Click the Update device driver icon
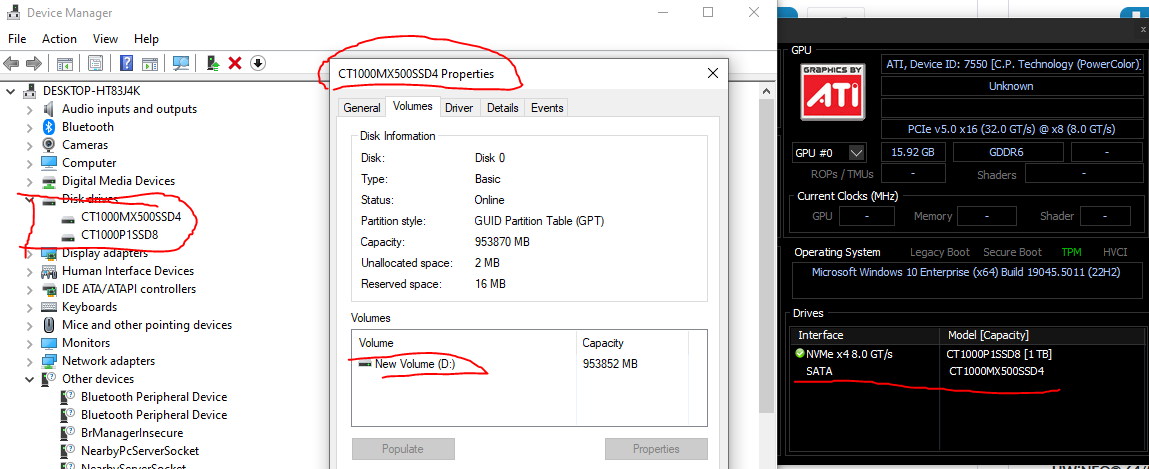Screen dimensions: 1149x469 coord(213,63)
